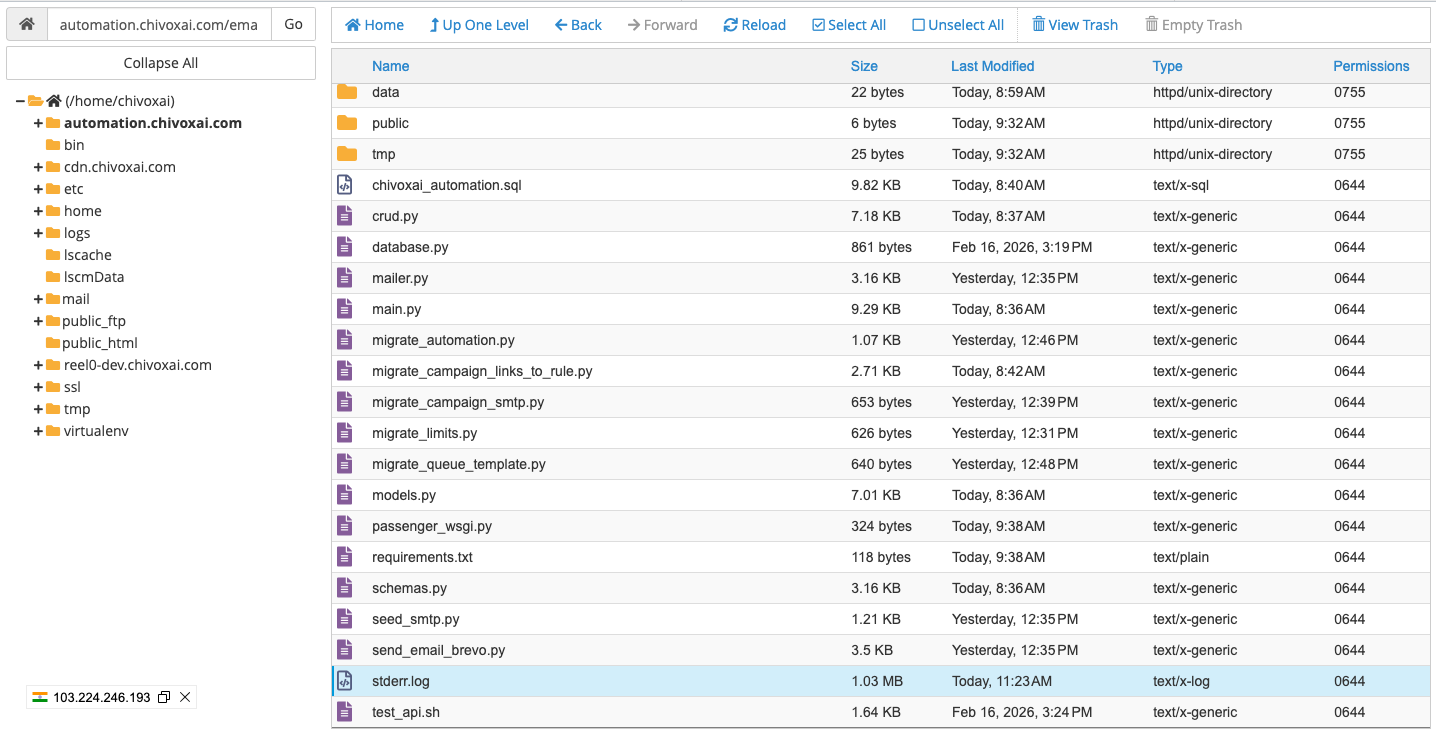Collapse the /home/chivoxai root tree node

(20, 101)
